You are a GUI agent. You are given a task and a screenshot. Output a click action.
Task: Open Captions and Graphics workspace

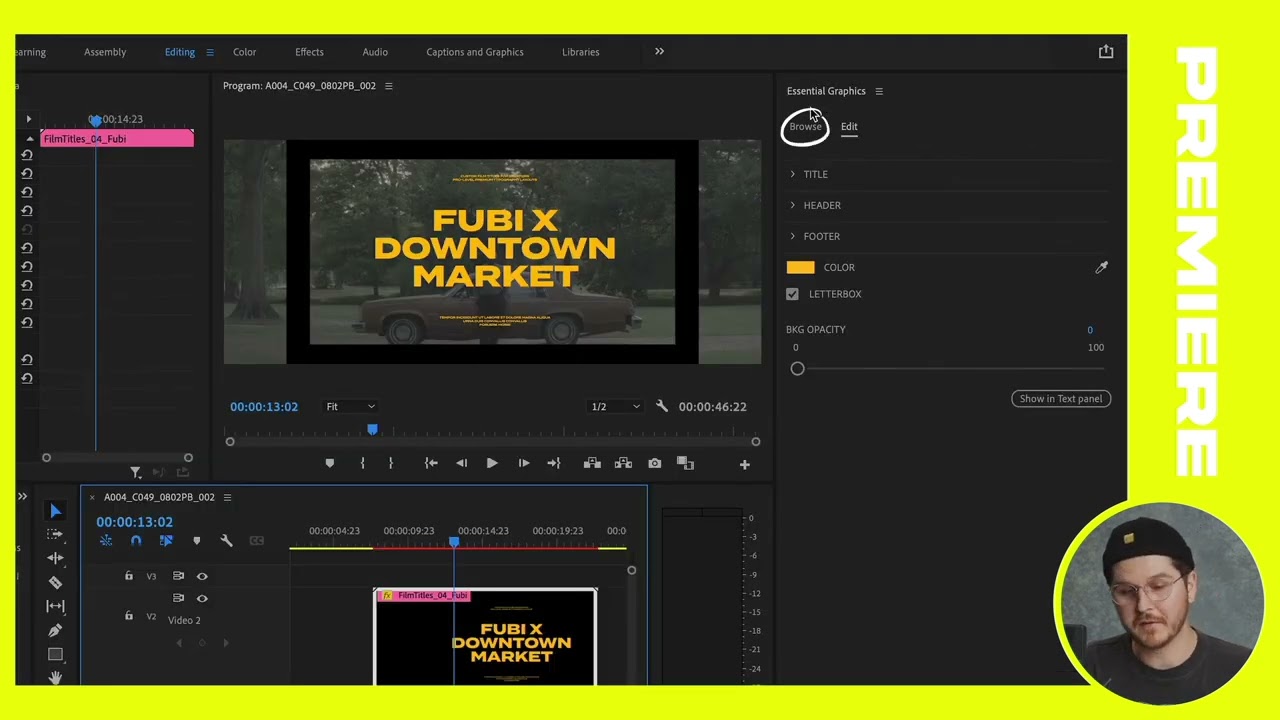(475, 52)
